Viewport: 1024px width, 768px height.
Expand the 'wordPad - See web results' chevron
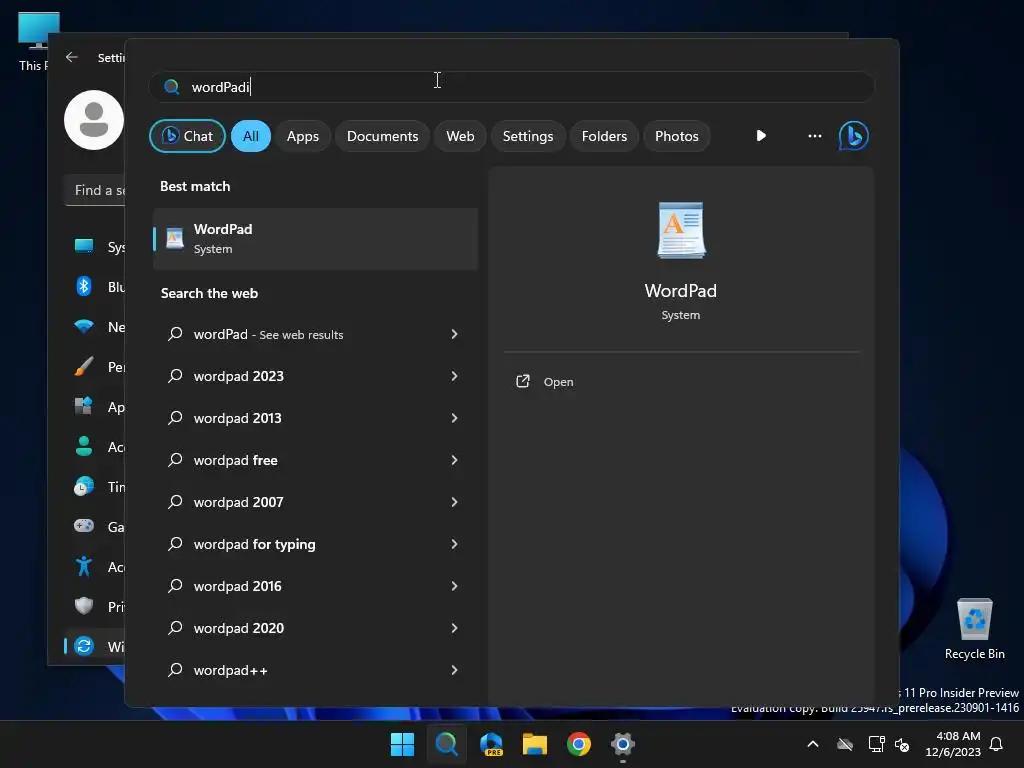tap(455, 334)
